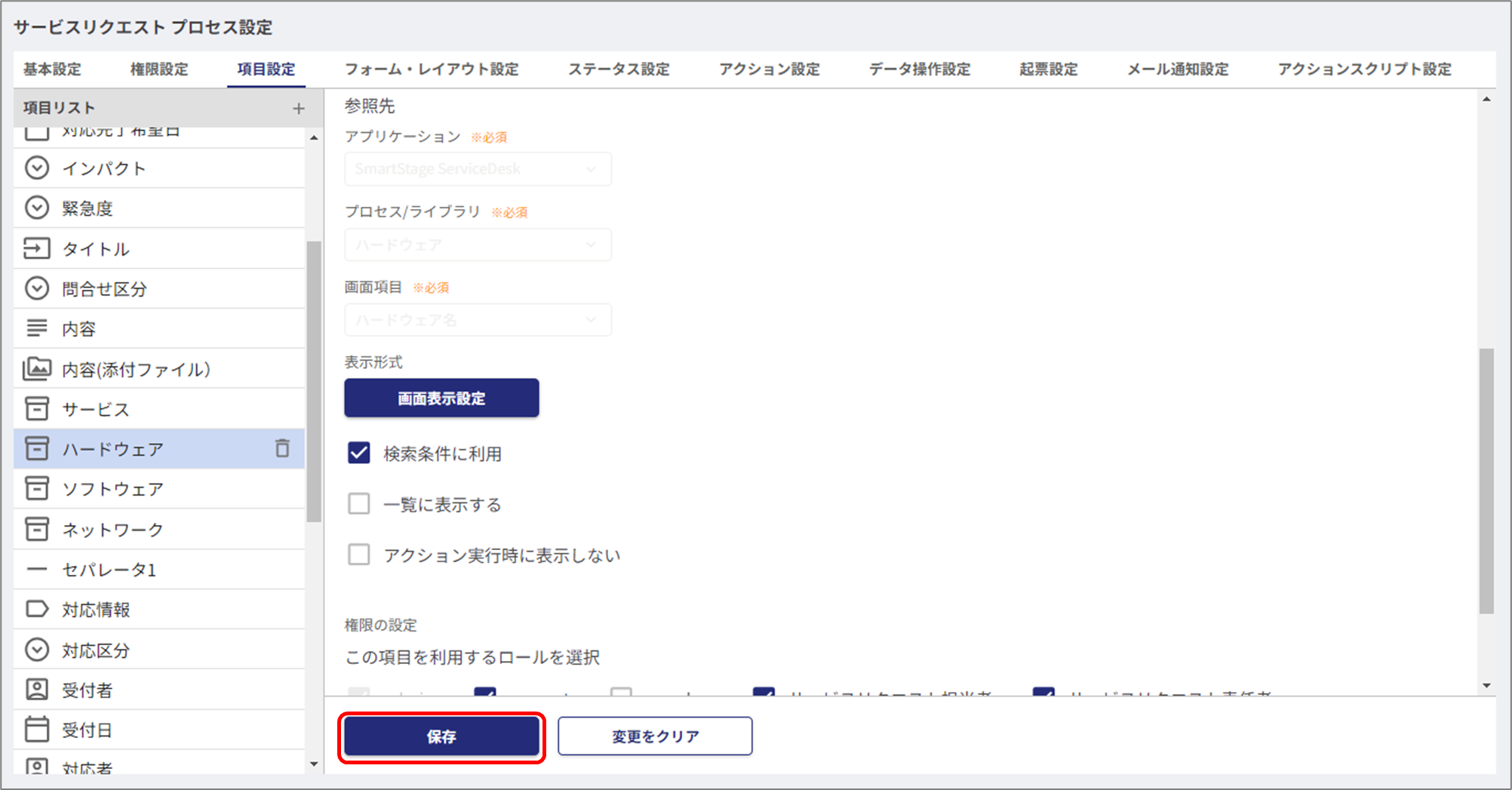Enable the 一覧に表示する checkbox
This screenshot has height=790, width=1512.
359,504
